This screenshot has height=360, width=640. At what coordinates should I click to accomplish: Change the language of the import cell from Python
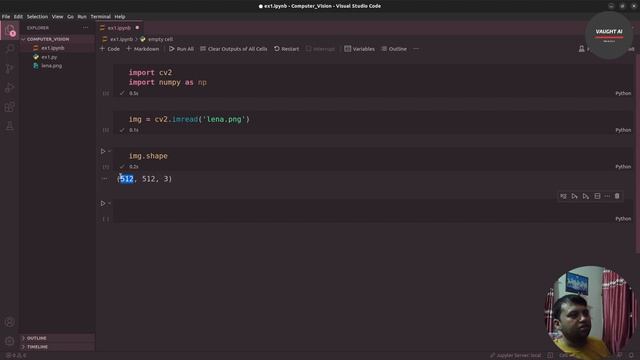[623, 93]
